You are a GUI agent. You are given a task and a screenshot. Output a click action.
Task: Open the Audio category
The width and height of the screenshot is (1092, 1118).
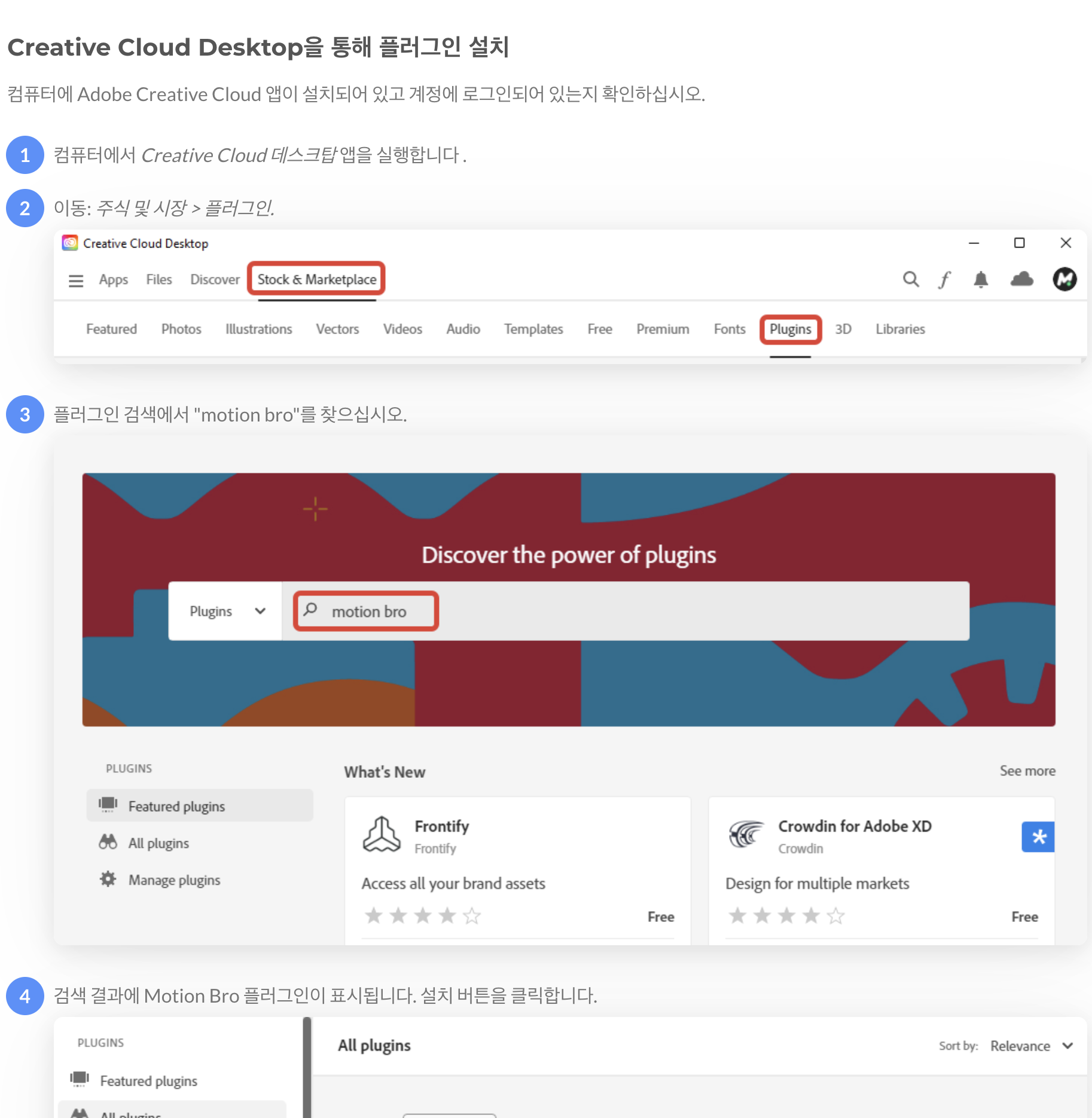(x=463, y=329)
